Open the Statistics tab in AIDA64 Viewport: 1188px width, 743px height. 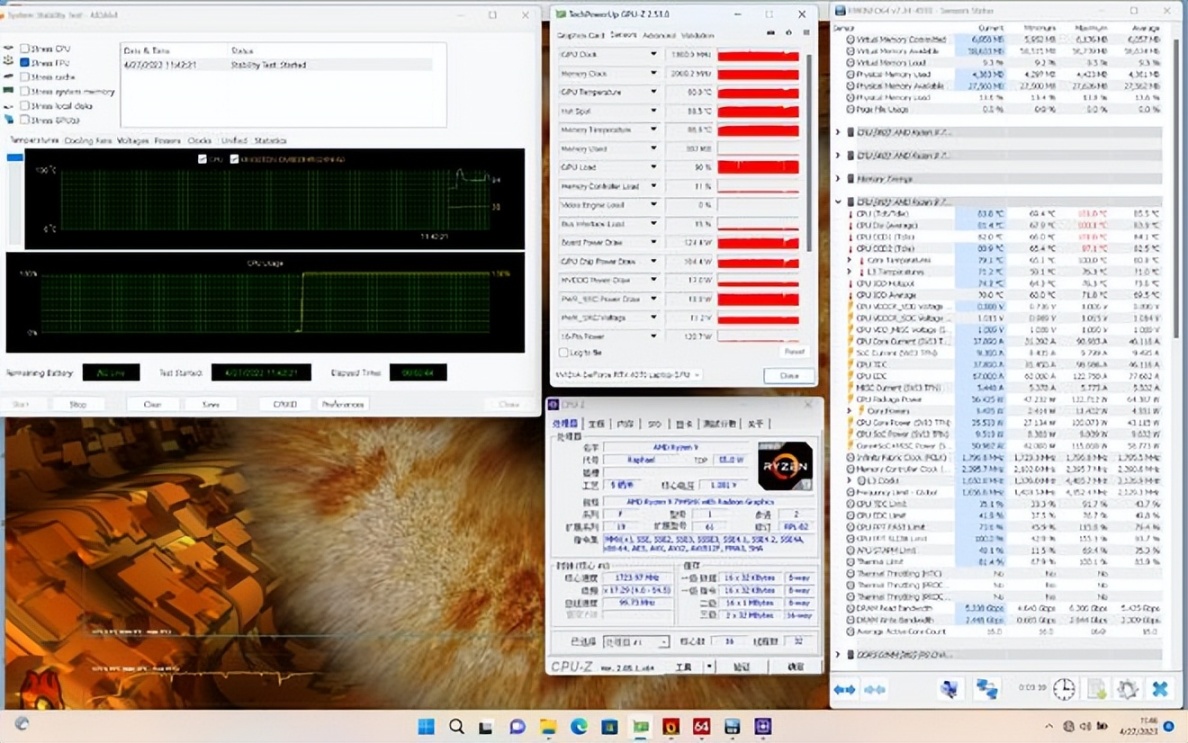[x=270, y=141]
